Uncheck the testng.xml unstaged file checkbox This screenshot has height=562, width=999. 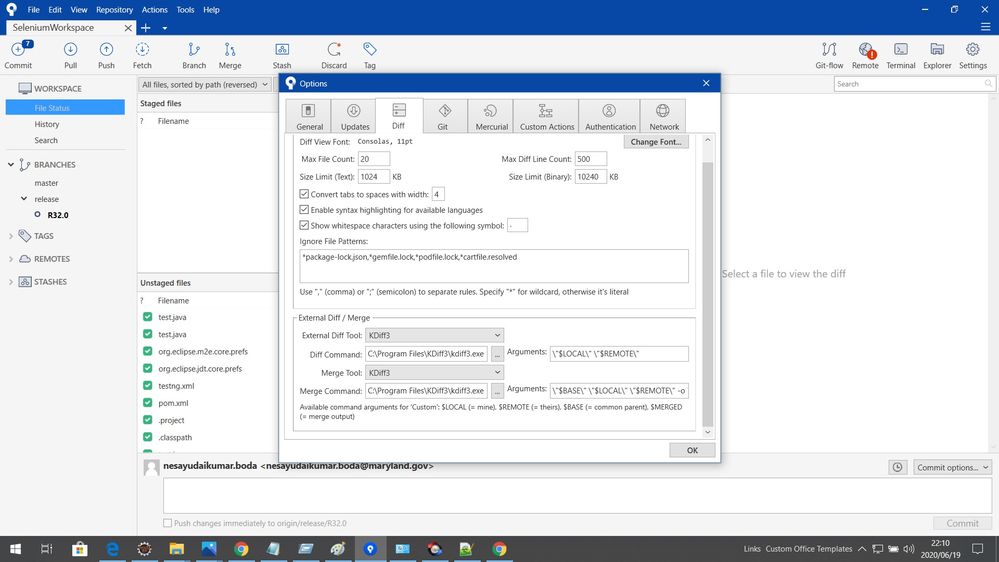coord(148,385)
